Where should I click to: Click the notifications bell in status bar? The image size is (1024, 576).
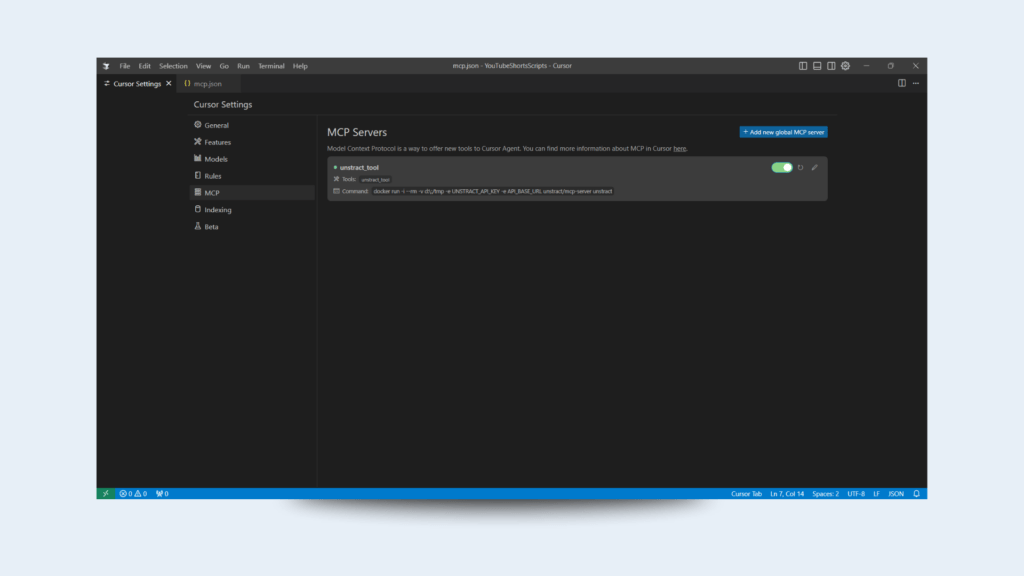coord(916,493)
